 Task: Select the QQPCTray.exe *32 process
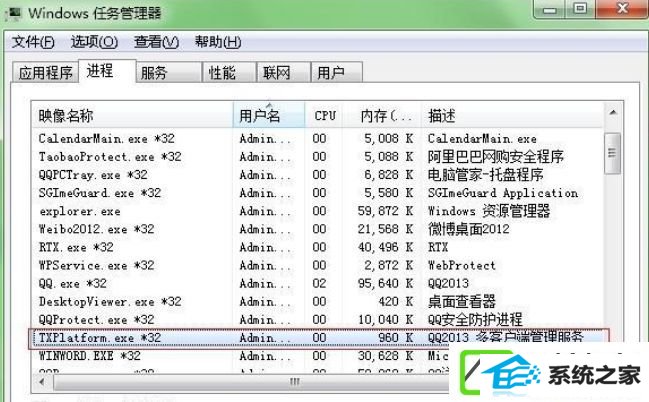[x=318, y=175]
